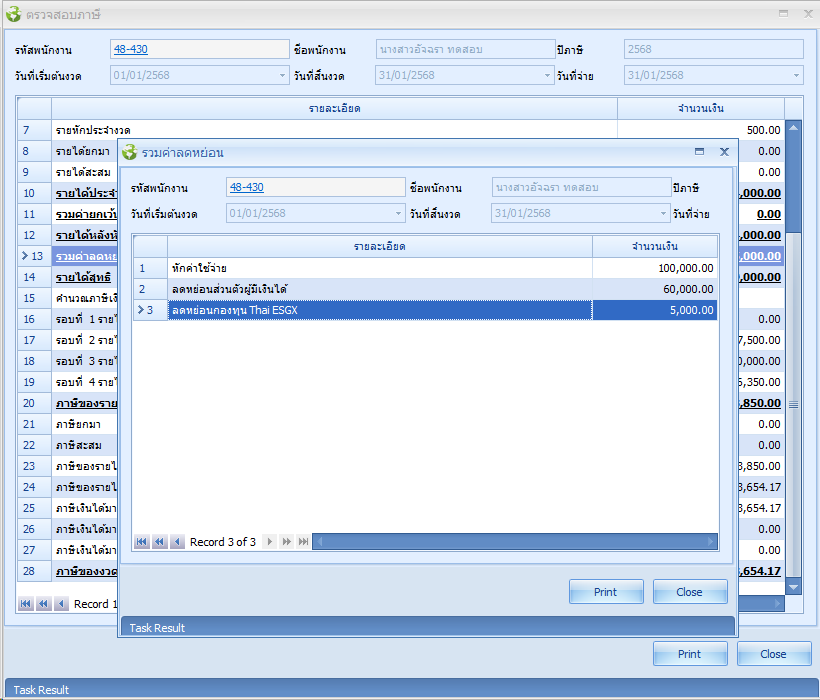The height and width of the screenshot is (700, 820).
Task: Click next page arrow in deduction dialog navigator
Action: (x=286, y=542)
